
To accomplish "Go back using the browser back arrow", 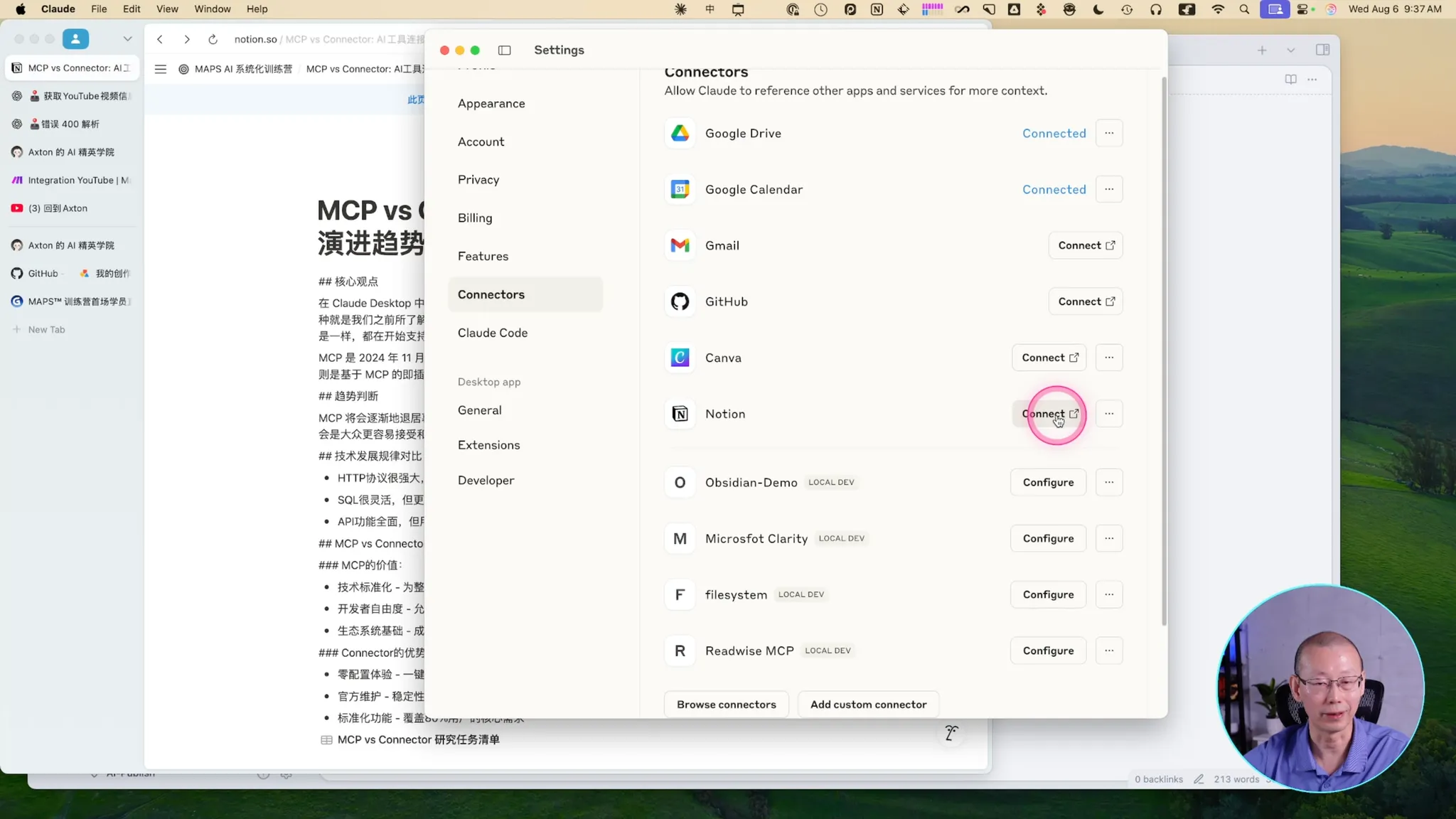I will click(x=160, y=39).
